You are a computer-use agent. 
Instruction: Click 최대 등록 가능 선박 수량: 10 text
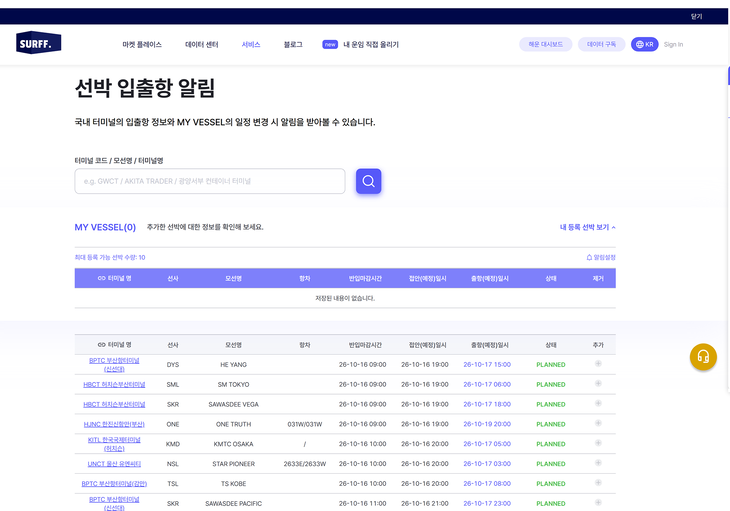[x=110, y=257]
